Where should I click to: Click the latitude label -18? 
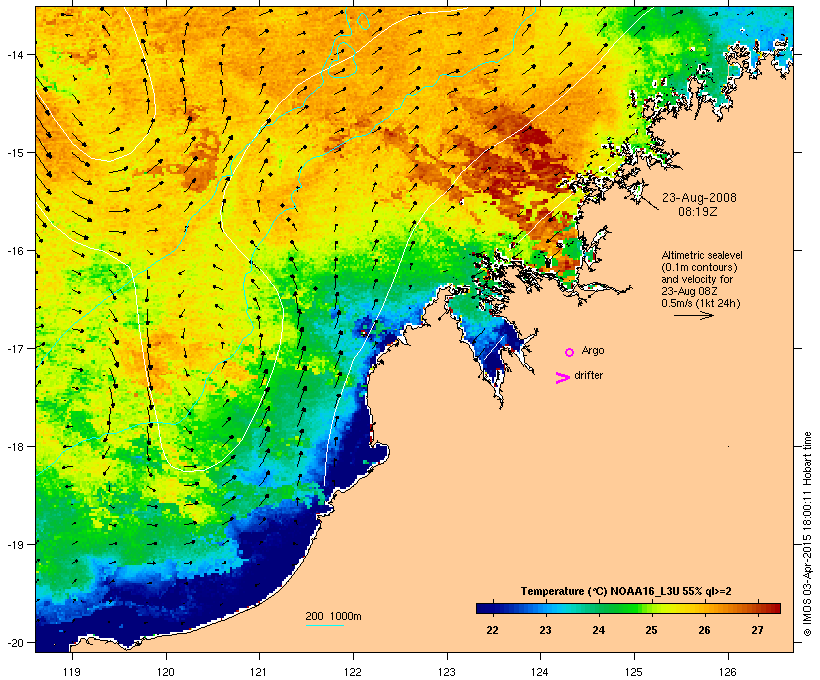[x=15, y=446]
